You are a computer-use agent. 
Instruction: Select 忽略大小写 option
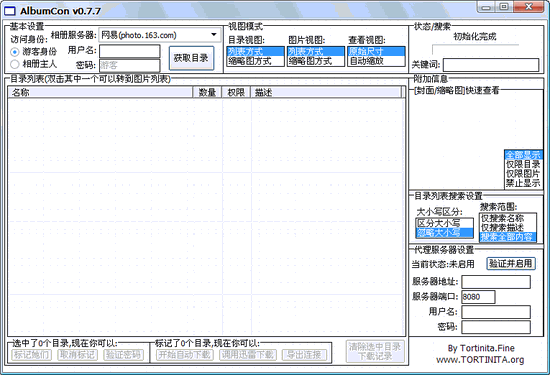(444, 233)
